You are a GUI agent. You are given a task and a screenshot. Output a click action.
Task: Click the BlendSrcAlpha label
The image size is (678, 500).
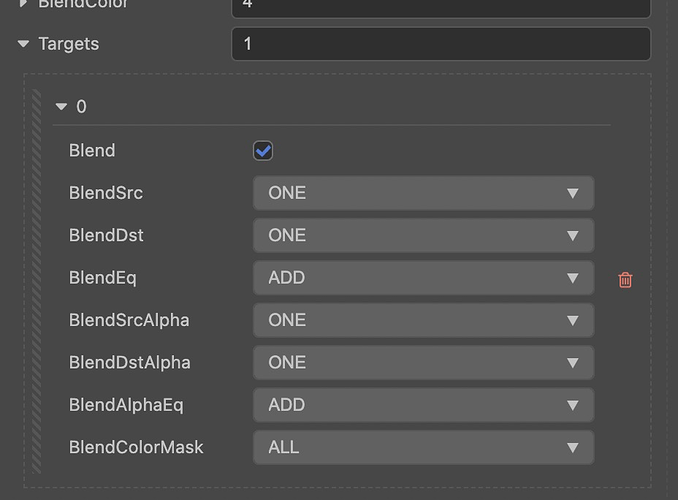pos(129,320)
